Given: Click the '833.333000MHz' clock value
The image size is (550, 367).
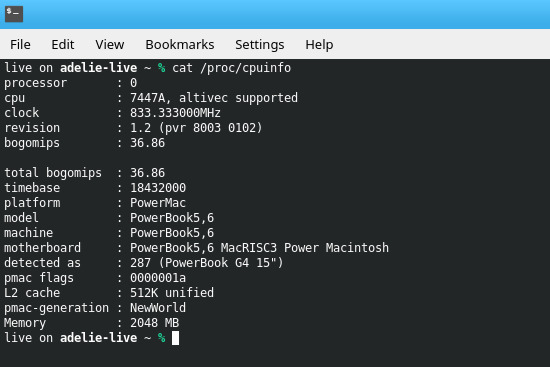Looking at the screenshot, I should coord(175,113).
